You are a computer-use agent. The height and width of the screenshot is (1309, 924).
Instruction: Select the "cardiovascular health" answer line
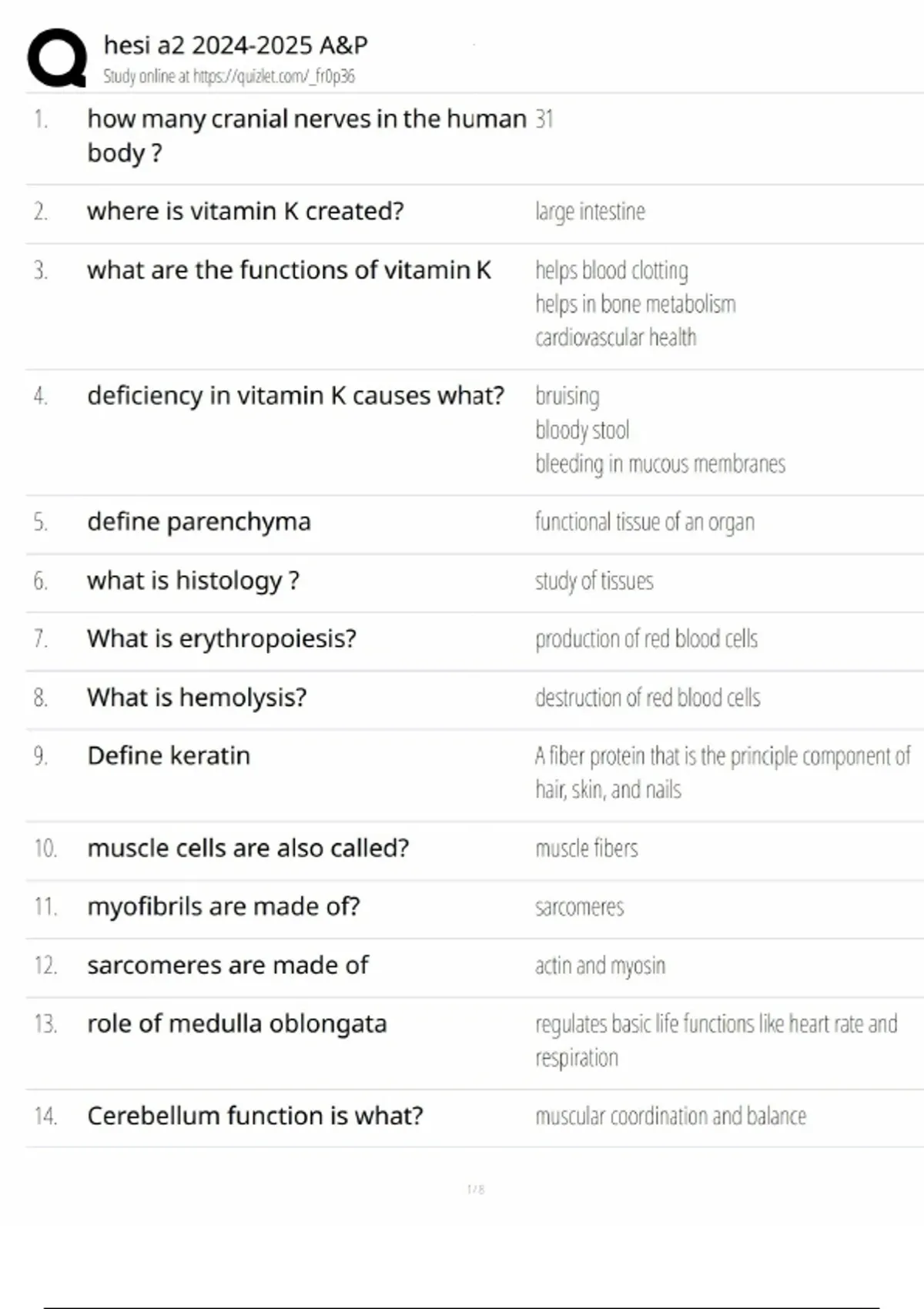(615, 337)
